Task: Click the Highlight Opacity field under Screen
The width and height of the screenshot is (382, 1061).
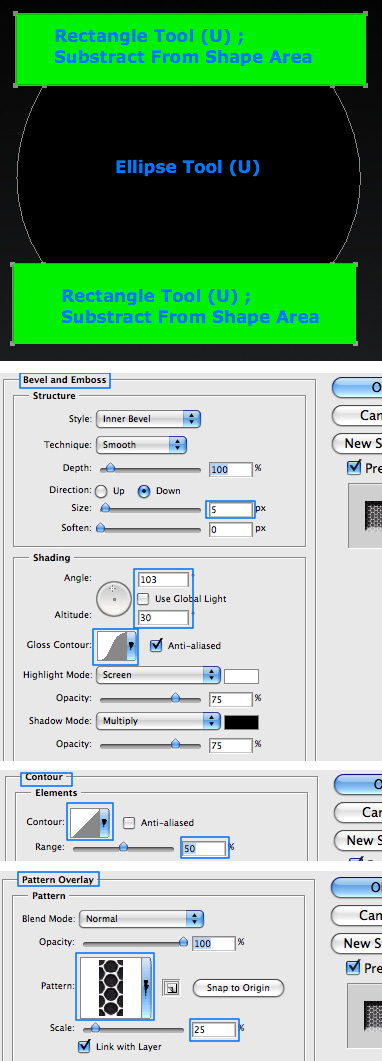Action: [230, 699]
